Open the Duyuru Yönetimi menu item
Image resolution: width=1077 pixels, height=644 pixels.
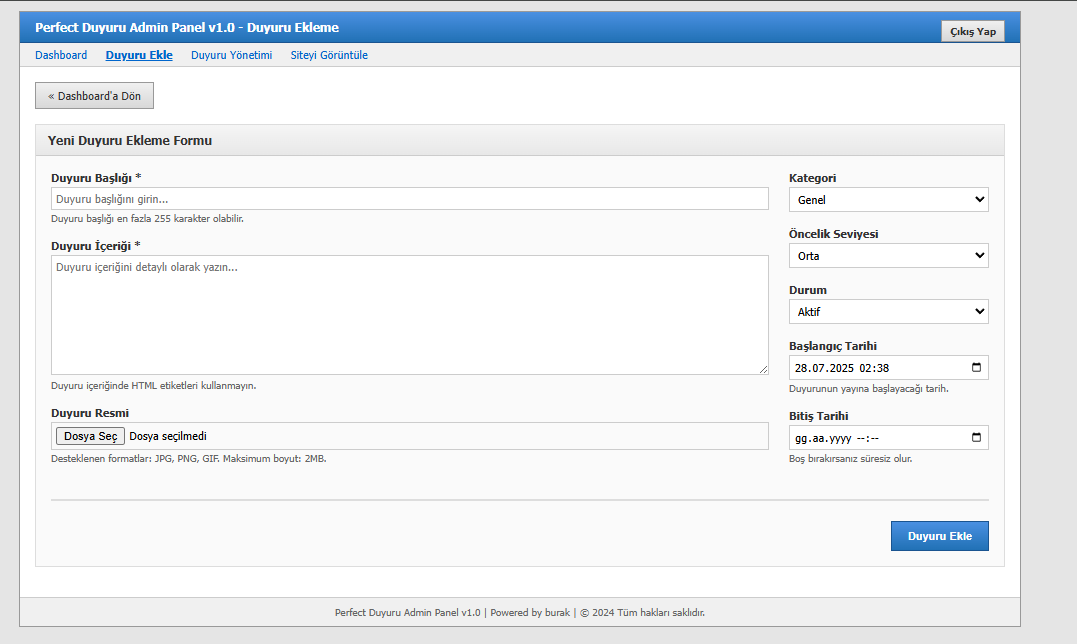click(231, 55)
